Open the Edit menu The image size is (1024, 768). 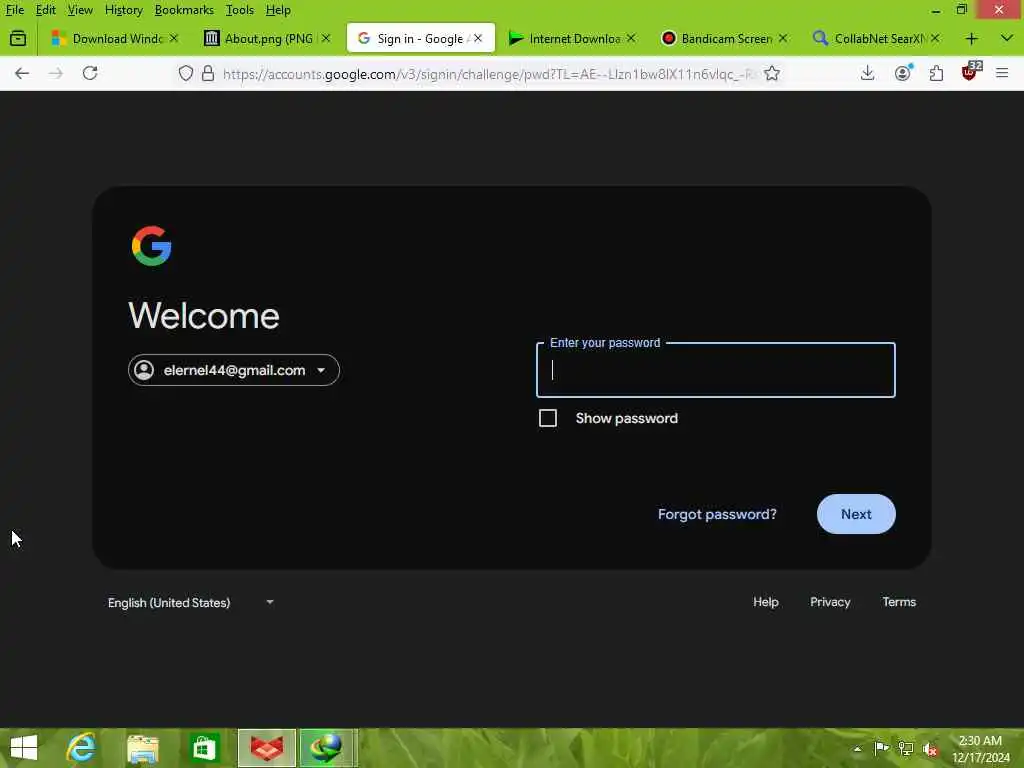(45, 10)
